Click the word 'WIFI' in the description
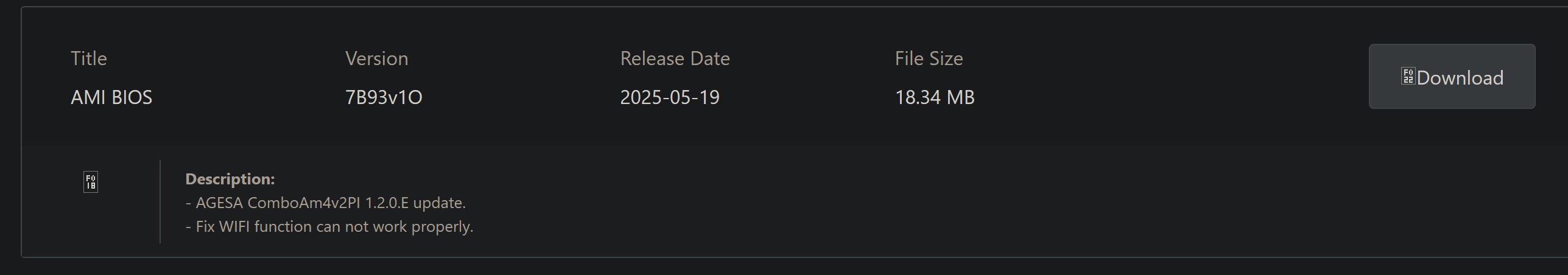This screenshot has height=275, width=1568. point(234,226)
